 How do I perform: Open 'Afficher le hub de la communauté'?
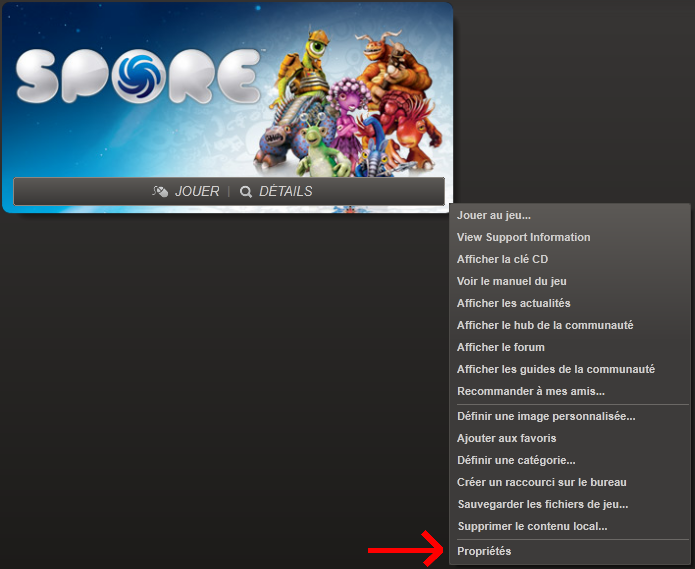(x=570, y=325)
